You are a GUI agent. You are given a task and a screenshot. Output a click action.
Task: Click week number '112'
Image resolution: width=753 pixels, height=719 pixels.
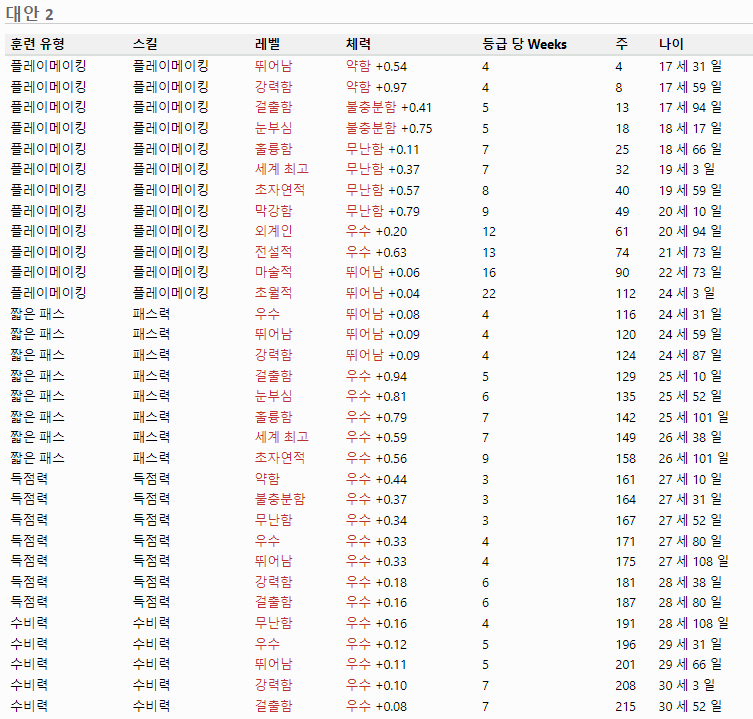(x=626, y=293)
